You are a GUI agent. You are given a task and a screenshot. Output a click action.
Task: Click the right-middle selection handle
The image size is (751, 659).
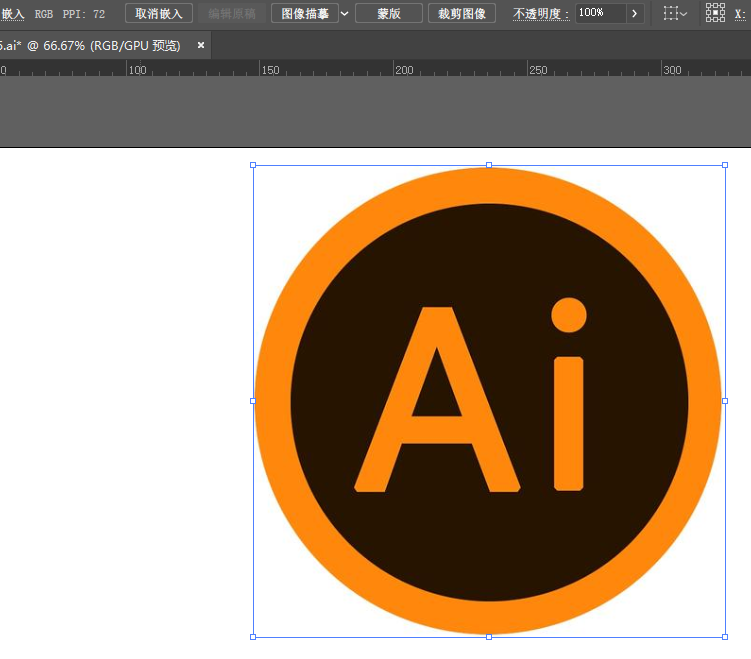(x=725, y=401)
